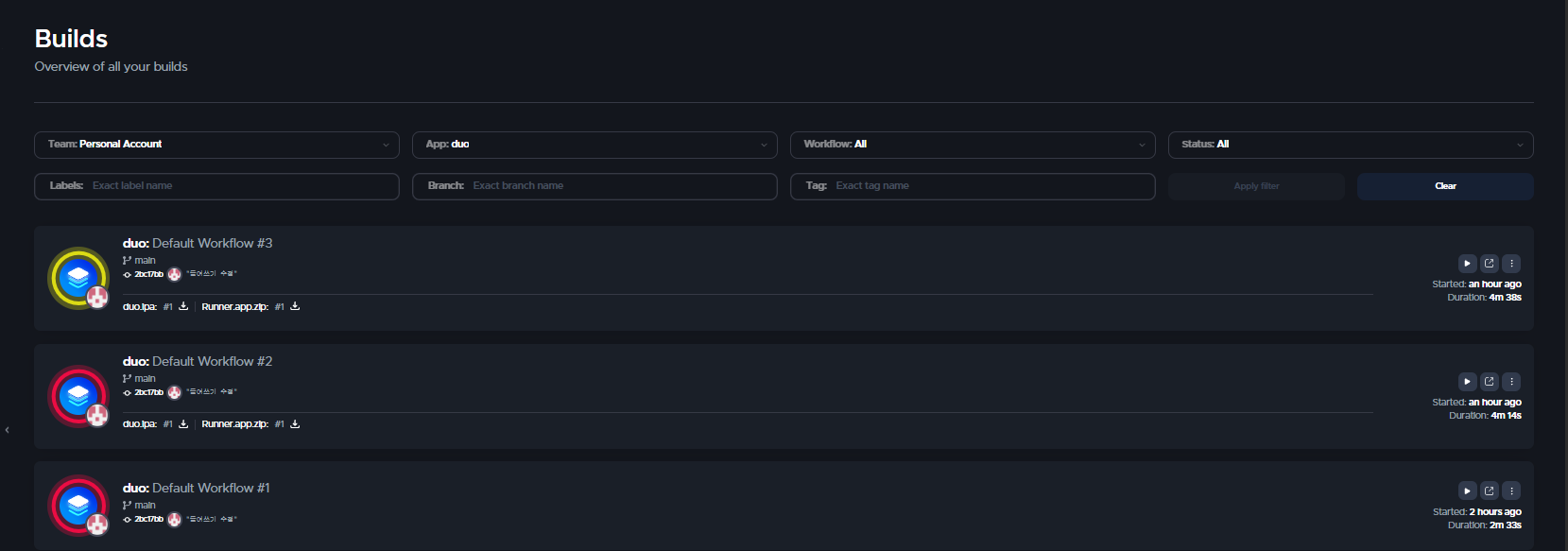Open the Status: All dropdown

click(x=1351, y=145)
